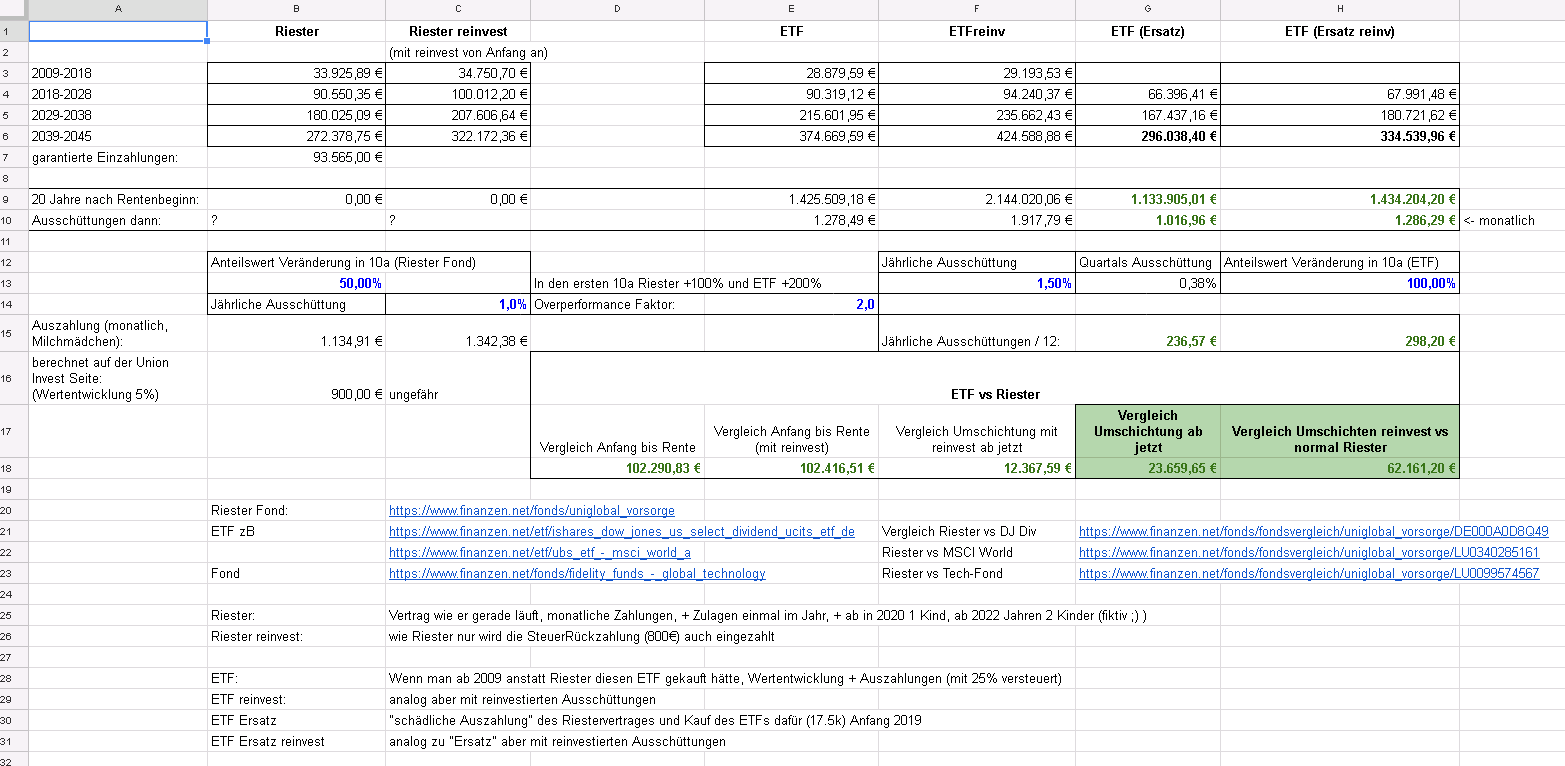Click the green 'Vergleich Umschichtung ab jetzt' header cell
Viewport: 1565px width, 766px height.
point(1147,431)
